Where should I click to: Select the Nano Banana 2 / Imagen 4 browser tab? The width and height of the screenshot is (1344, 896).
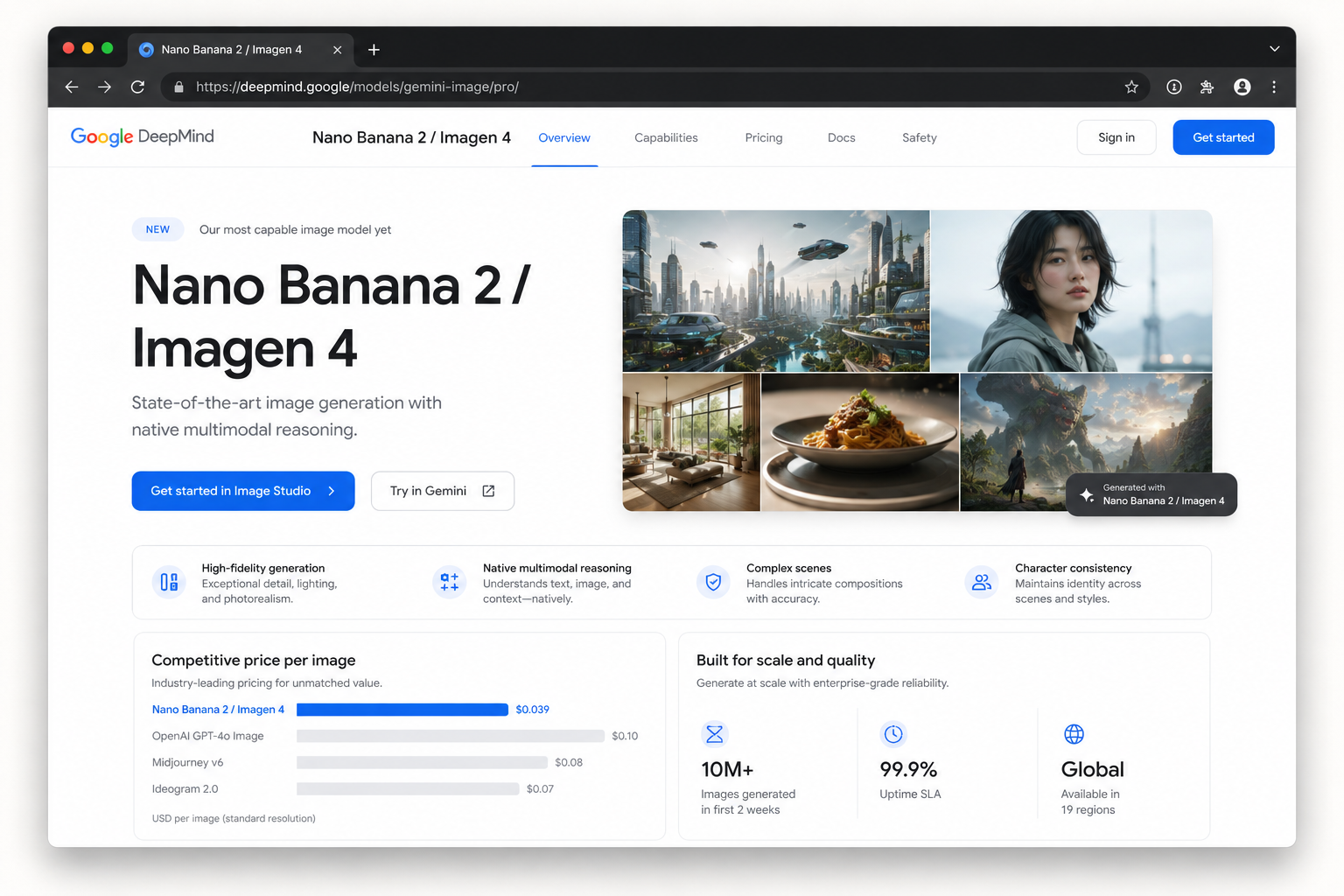pos(241,50)
